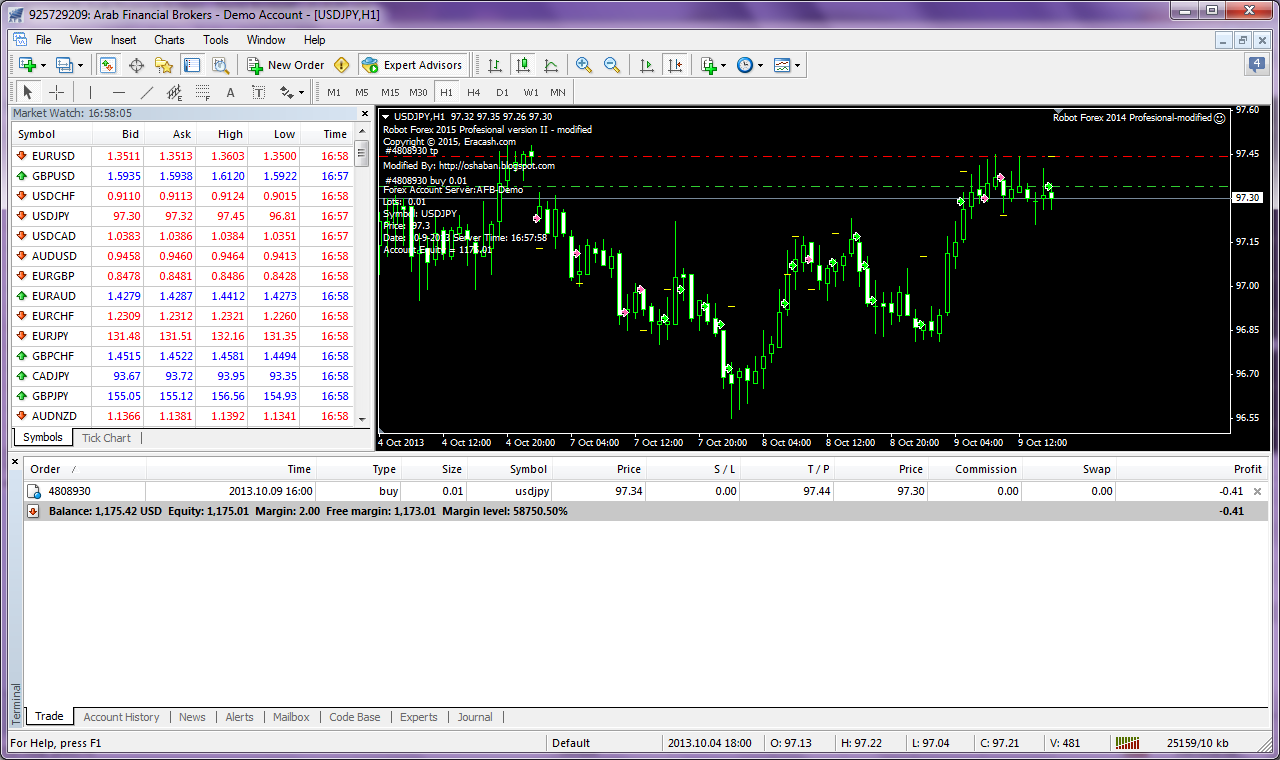Zoom out on the chart
The width and height of the screenshot is (1280, 760).
pyautogui.click(x=612, y=65)
